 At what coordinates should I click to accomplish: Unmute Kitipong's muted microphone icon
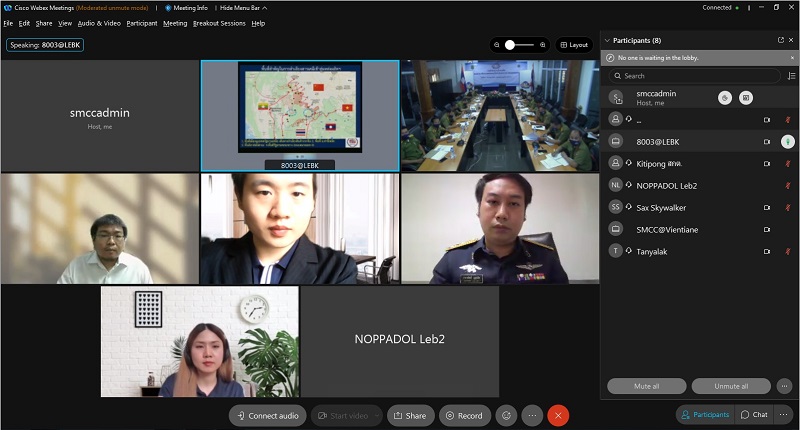click(787, 163)
